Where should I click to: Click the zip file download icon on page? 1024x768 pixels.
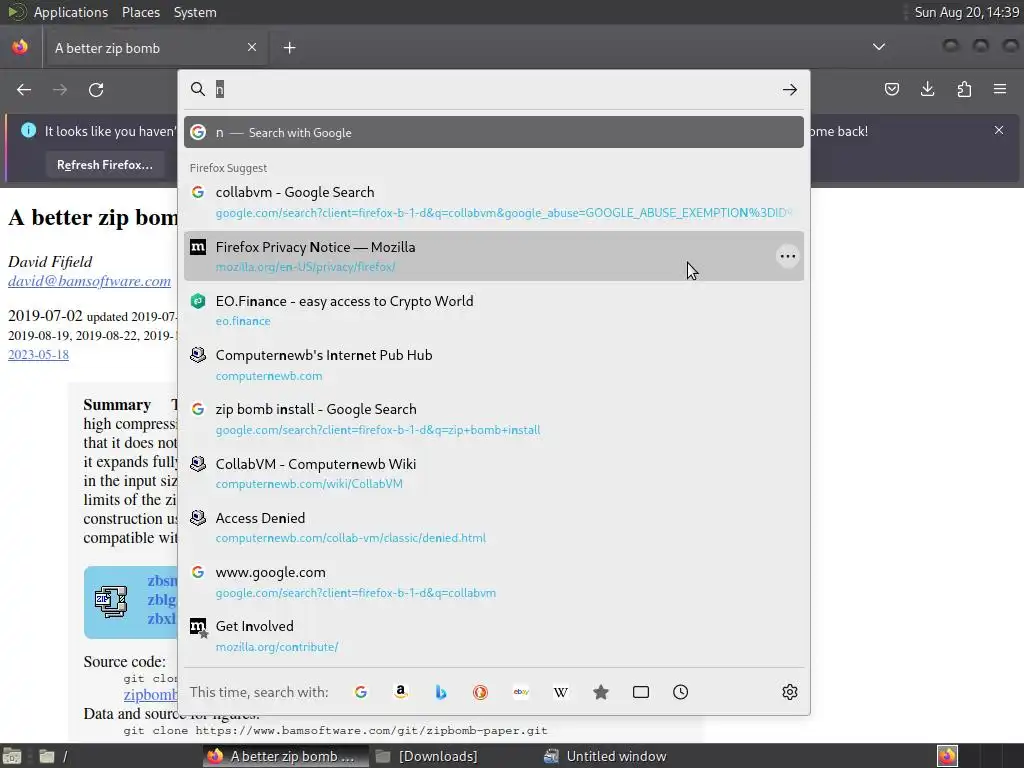click(x=111, y=601)
